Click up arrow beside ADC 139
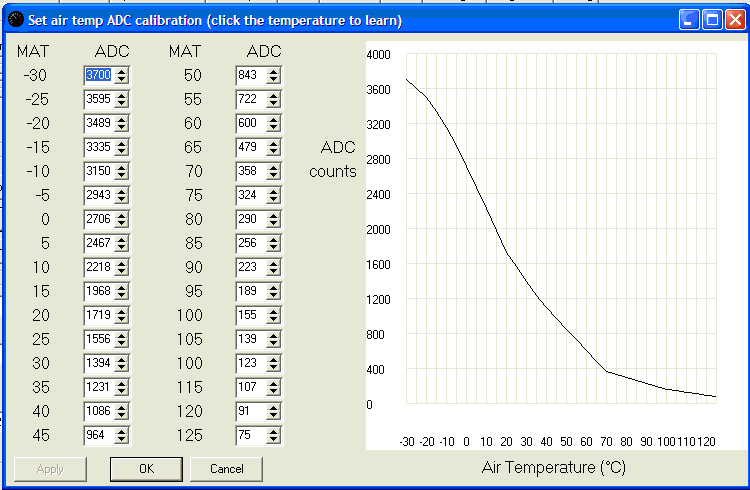The width and height of the screenshot is (750, 490). point(274,335)
